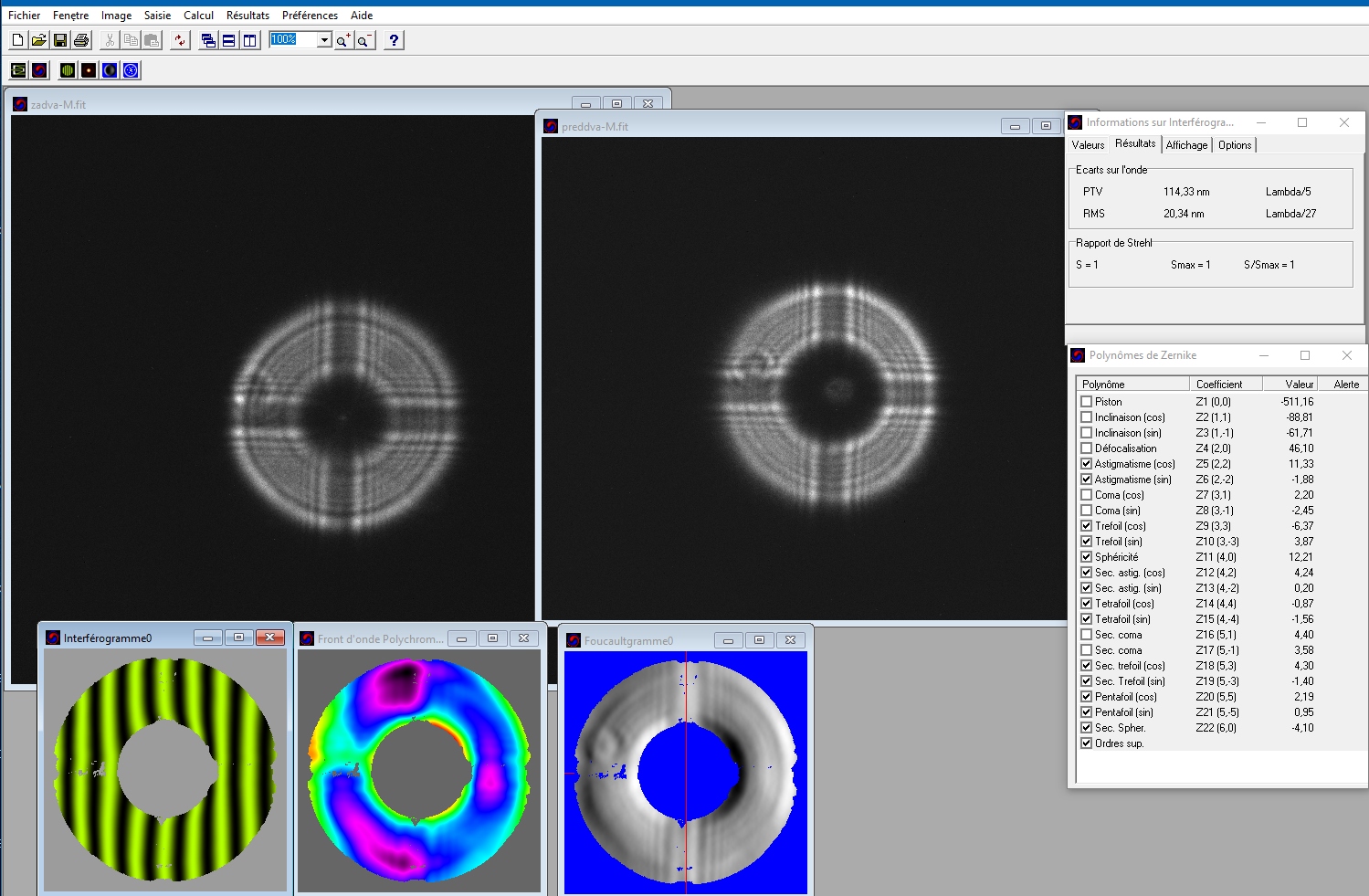Image resolution: width=1369 pixels, height=896 pixels.
Task: Toggle the Sec. Spher. checkbox
Action: tap(1086, 728)
